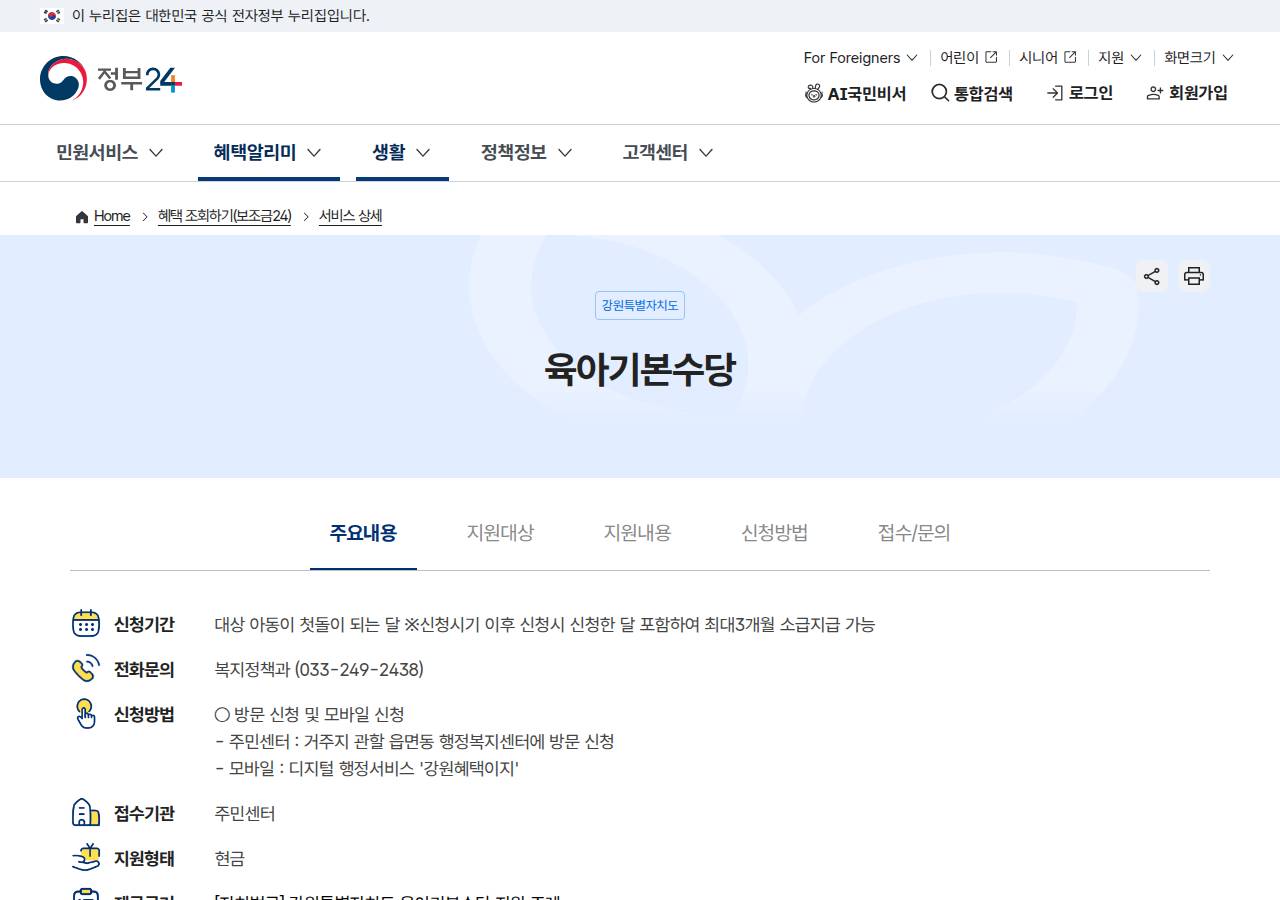The height and width of the screenshot is (900, 1280).
Task: Click the 로그인 login button
Action: click(x=1080, y=93)
